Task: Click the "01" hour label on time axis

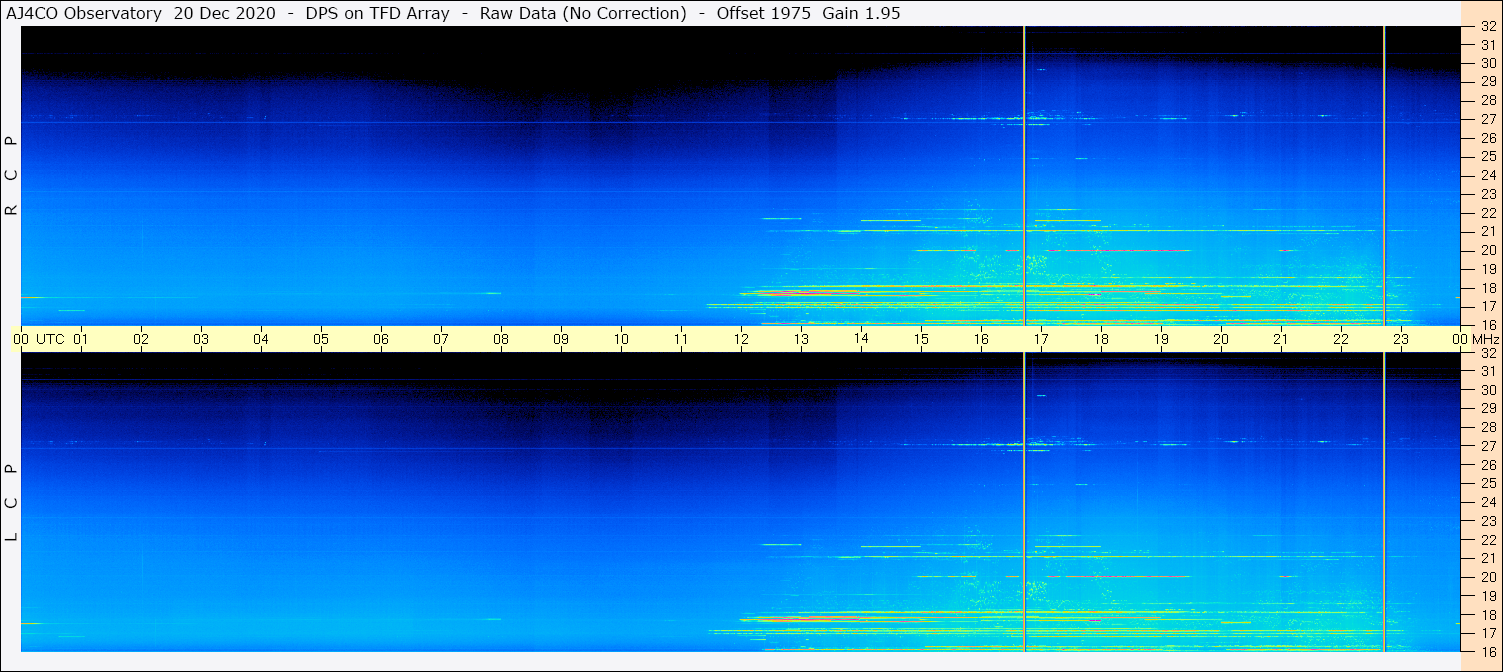Action: (81, 339)
